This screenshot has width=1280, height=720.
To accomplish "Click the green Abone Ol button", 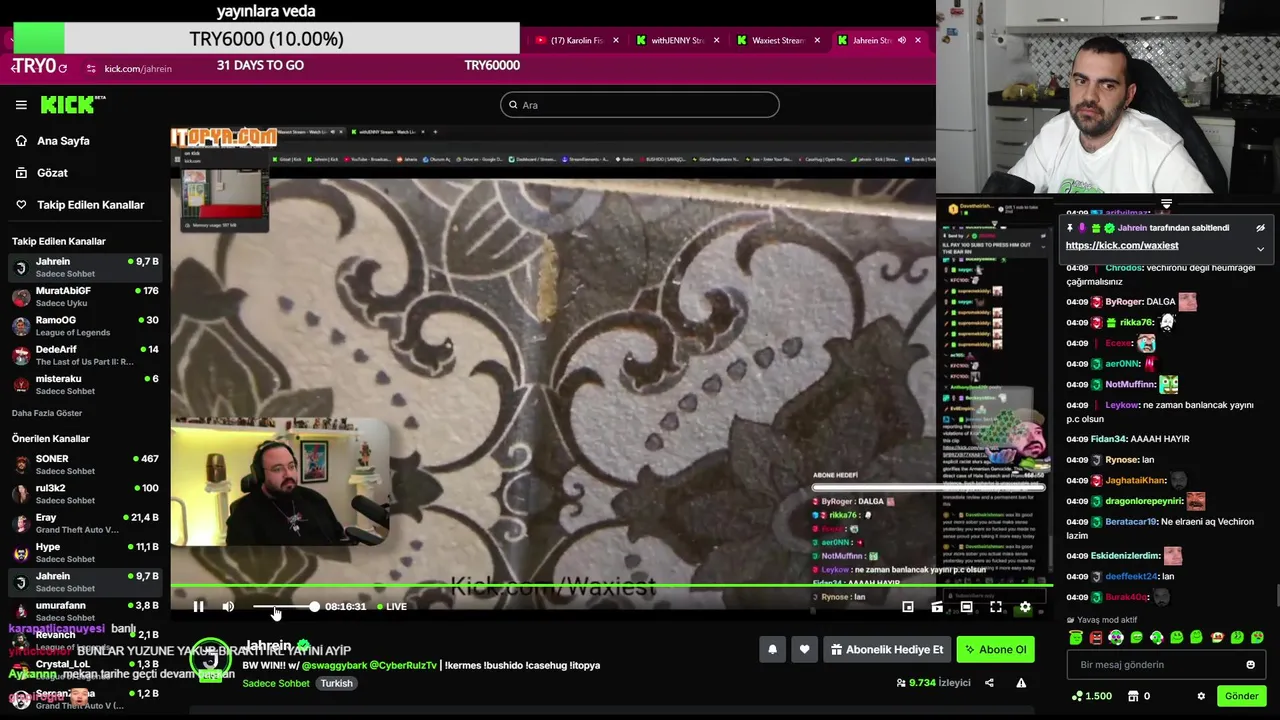I will (x=995, y=650).
